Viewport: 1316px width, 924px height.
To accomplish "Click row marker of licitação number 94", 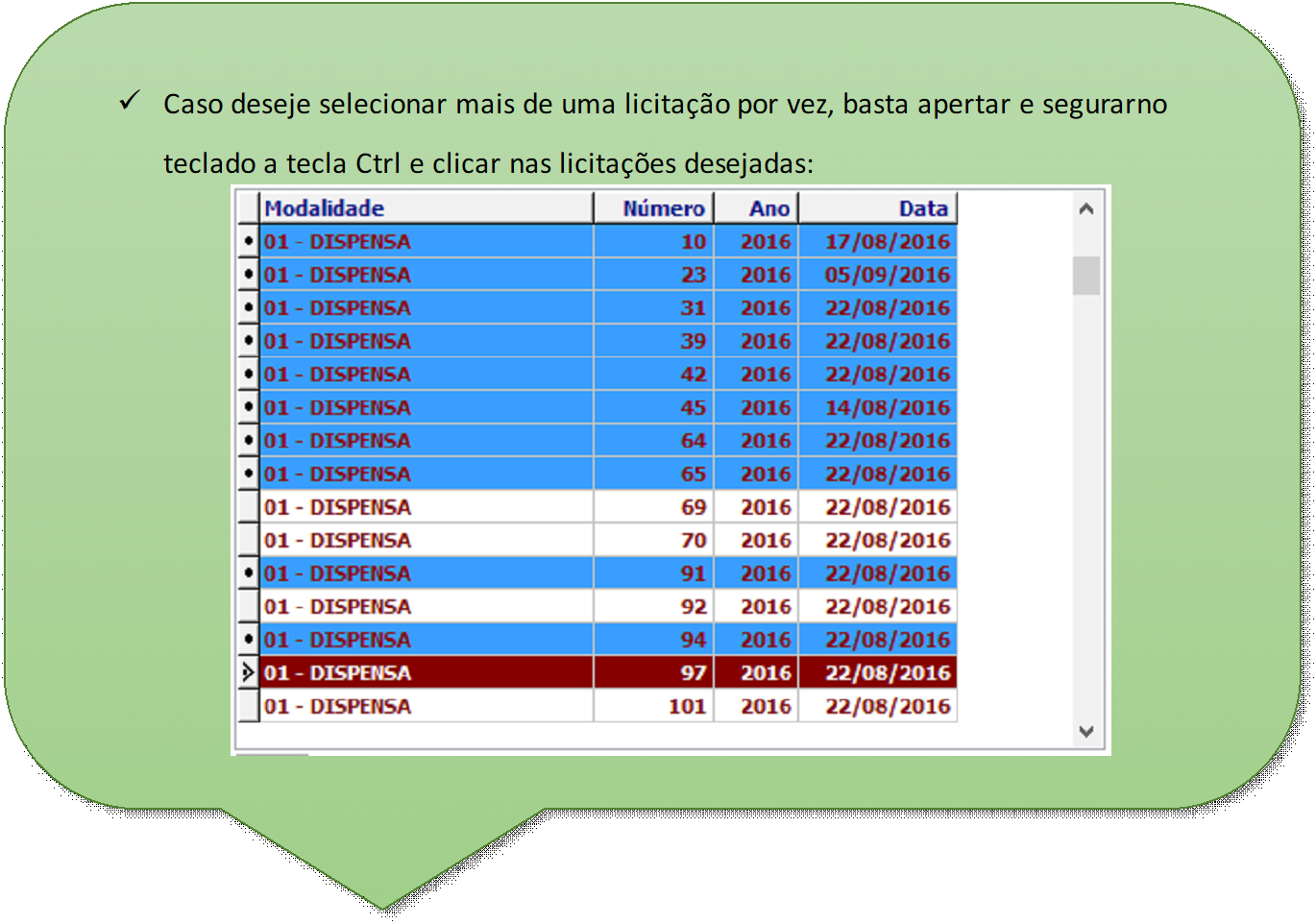I will pyautogui.click(x=249, y=640).
